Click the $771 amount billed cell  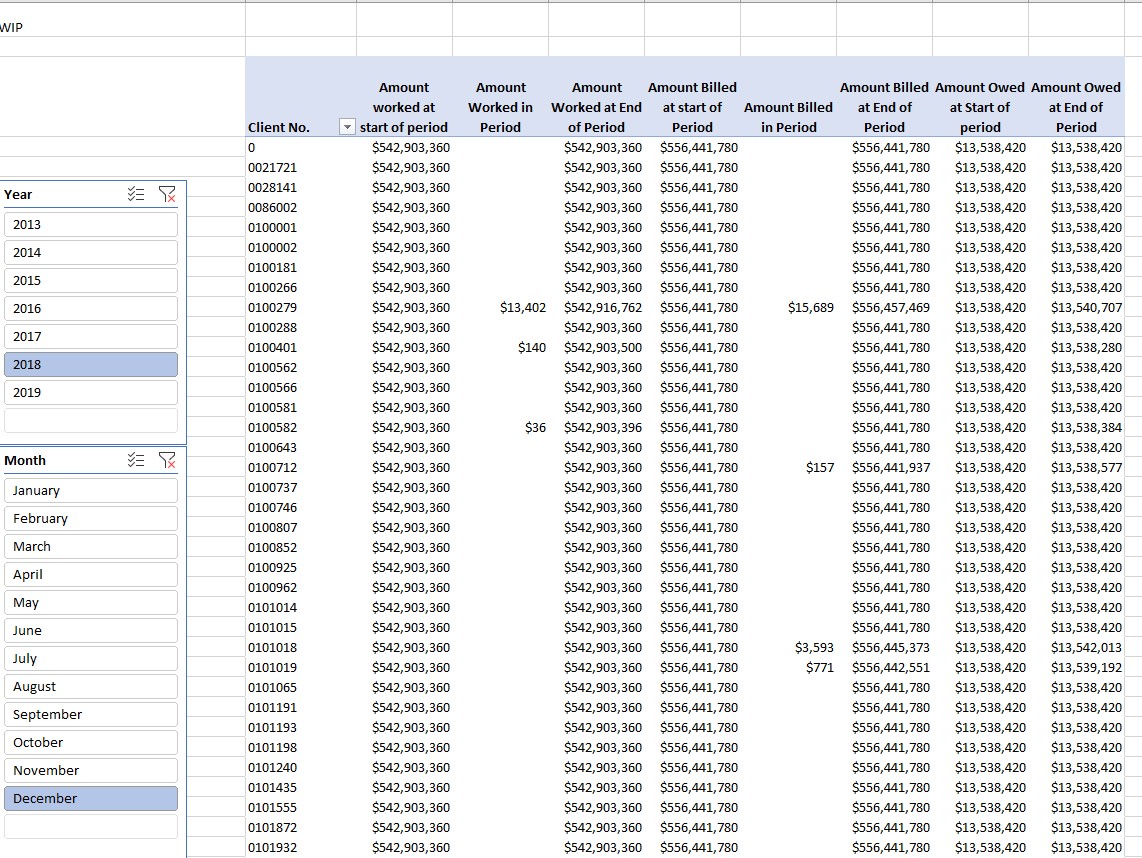(x=789, y=667)
